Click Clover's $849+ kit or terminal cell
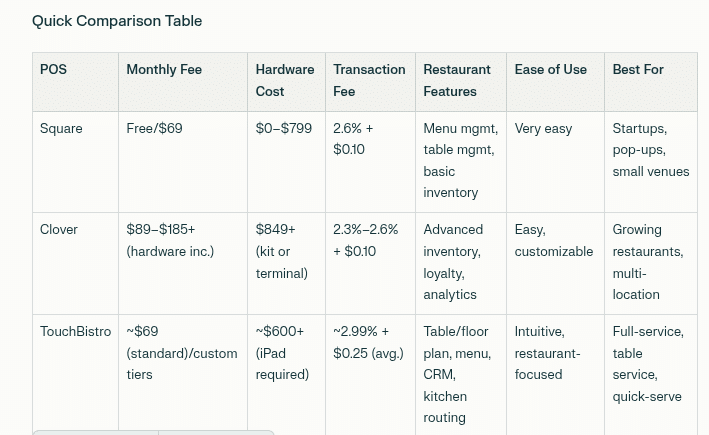Viewport: 709px width, 435px height. click(x=287, y=264)
